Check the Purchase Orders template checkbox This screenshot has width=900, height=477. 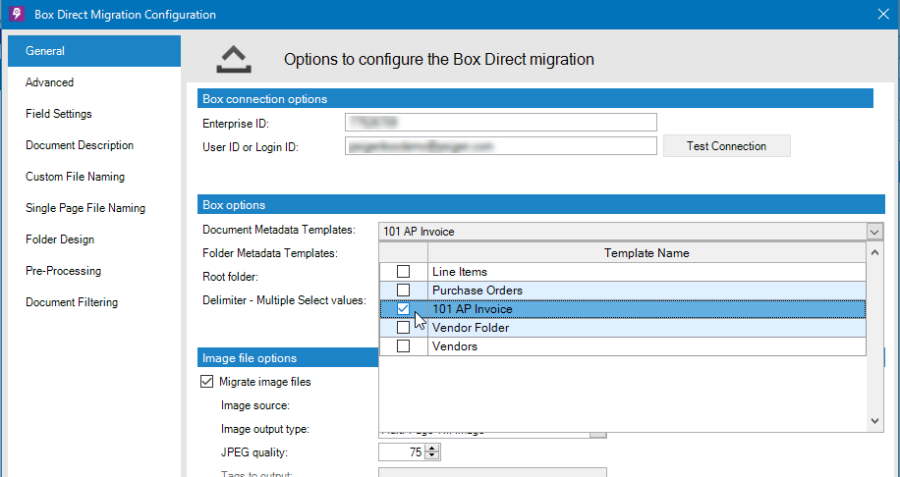403,290
